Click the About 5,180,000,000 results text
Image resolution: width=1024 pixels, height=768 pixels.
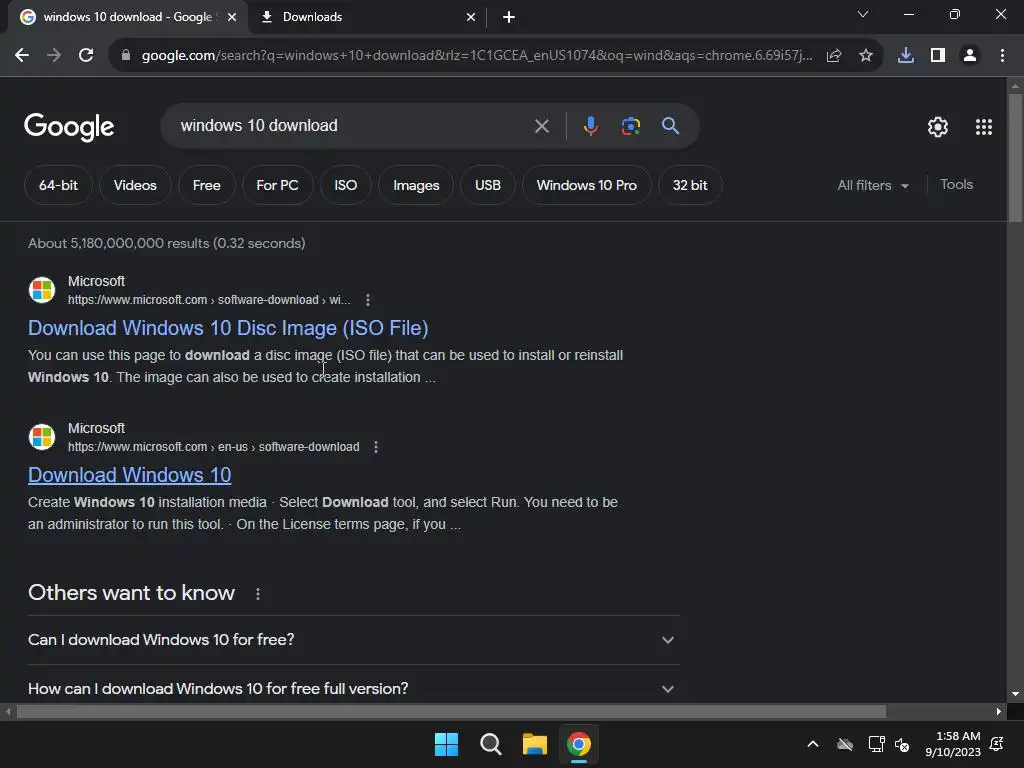(x=167, y=243)
